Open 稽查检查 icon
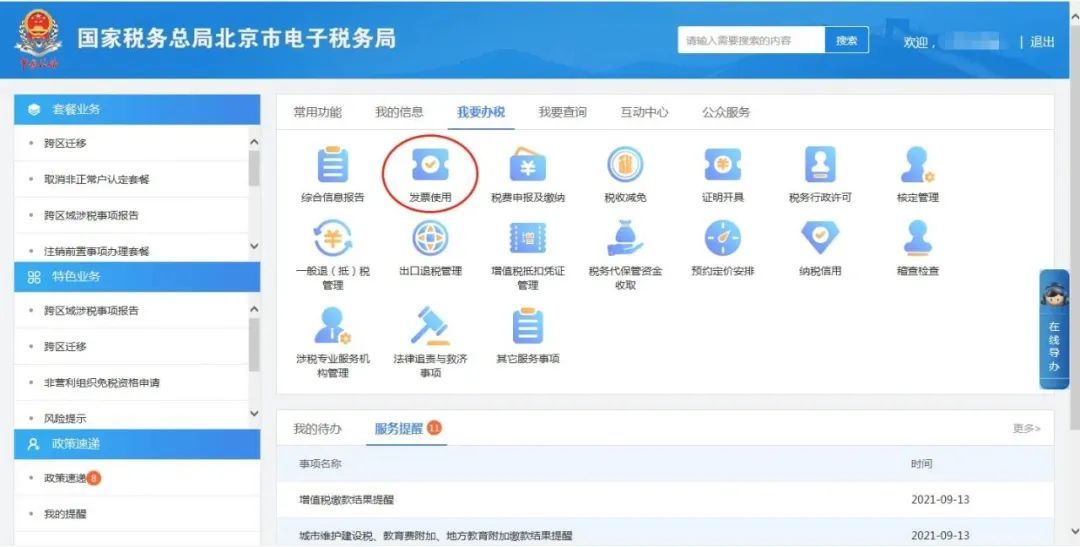Viewport: 1080px width, 547px height. (x=917, y=238)
